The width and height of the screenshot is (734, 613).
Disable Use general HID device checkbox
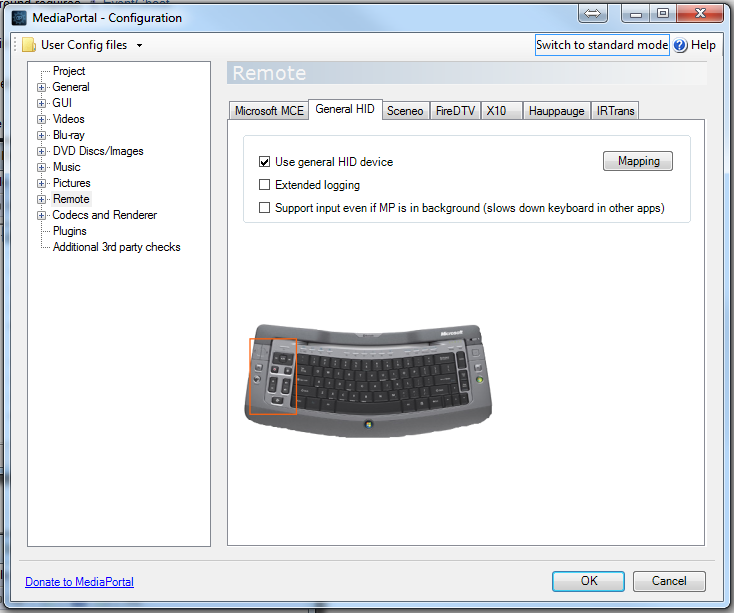coord(264,162)
